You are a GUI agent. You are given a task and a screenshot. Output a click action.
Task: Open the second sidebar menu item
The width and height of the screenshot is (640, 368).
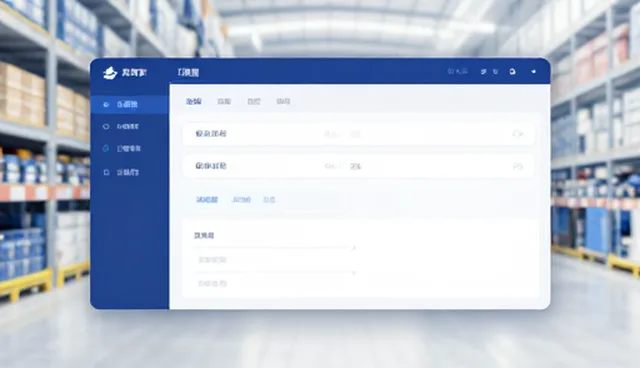129,126
